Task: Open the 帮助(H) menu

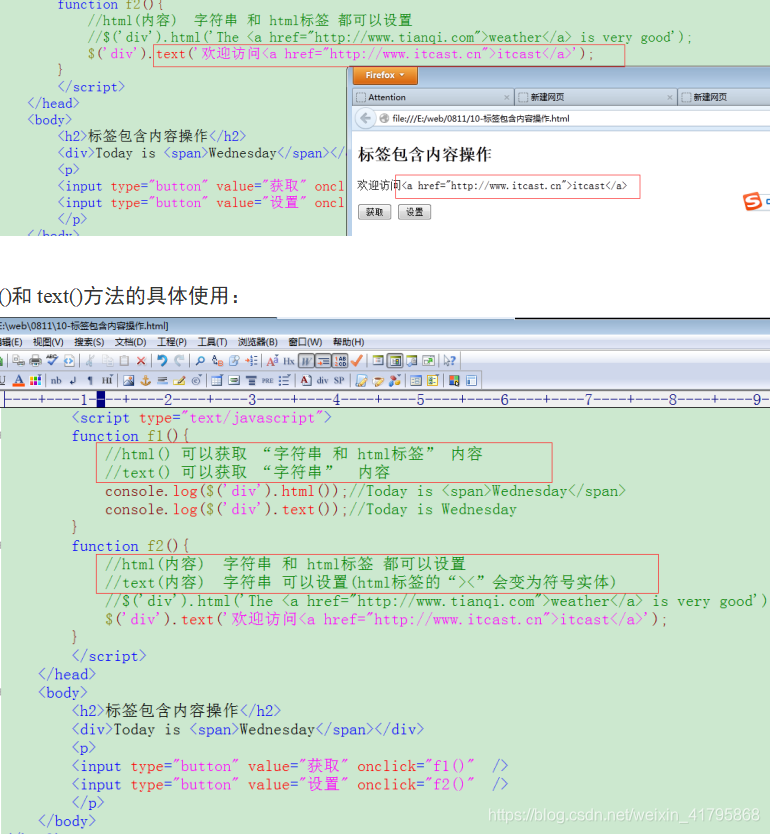Action: pos(348,342)
